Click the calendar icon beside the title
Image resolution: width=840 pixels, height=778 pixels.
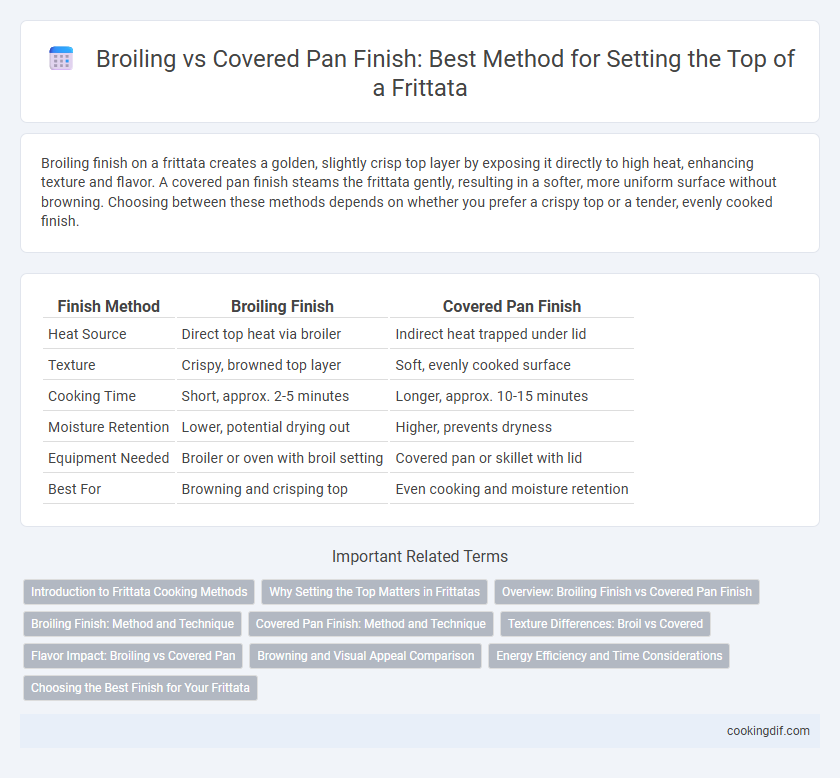click(61, 58)
